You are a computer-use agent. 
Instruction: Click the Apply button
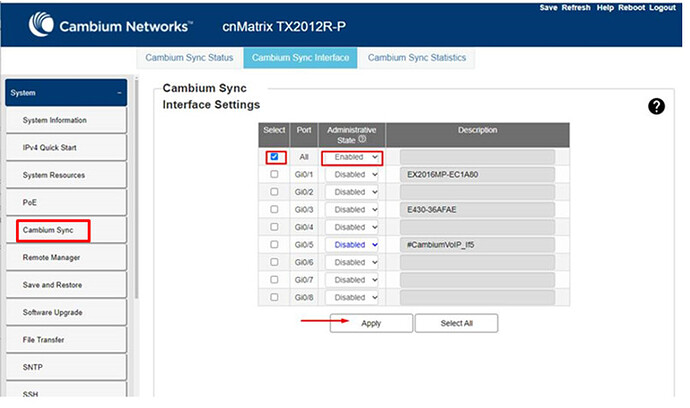coord(371,323)
